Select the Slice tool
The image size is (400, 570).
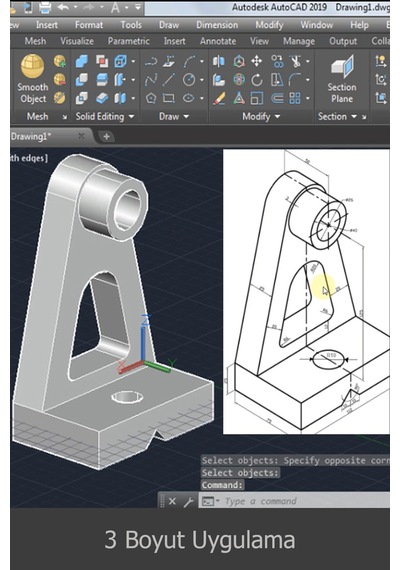(102, 79)
